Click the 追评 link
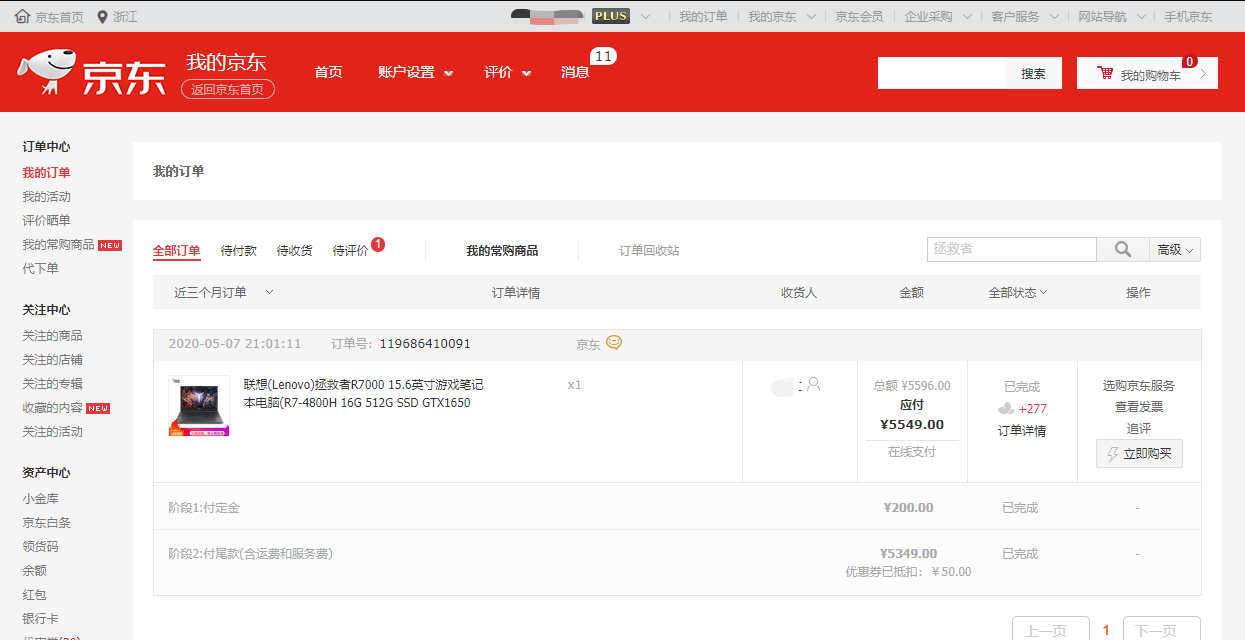Viewport: 1245px width, 640px height. (x=1139, y=428)
